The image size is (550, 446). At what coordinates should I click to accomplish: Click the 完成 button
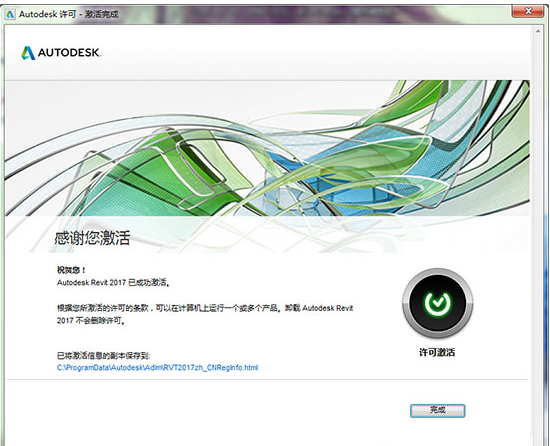click(x=437, y=411)
